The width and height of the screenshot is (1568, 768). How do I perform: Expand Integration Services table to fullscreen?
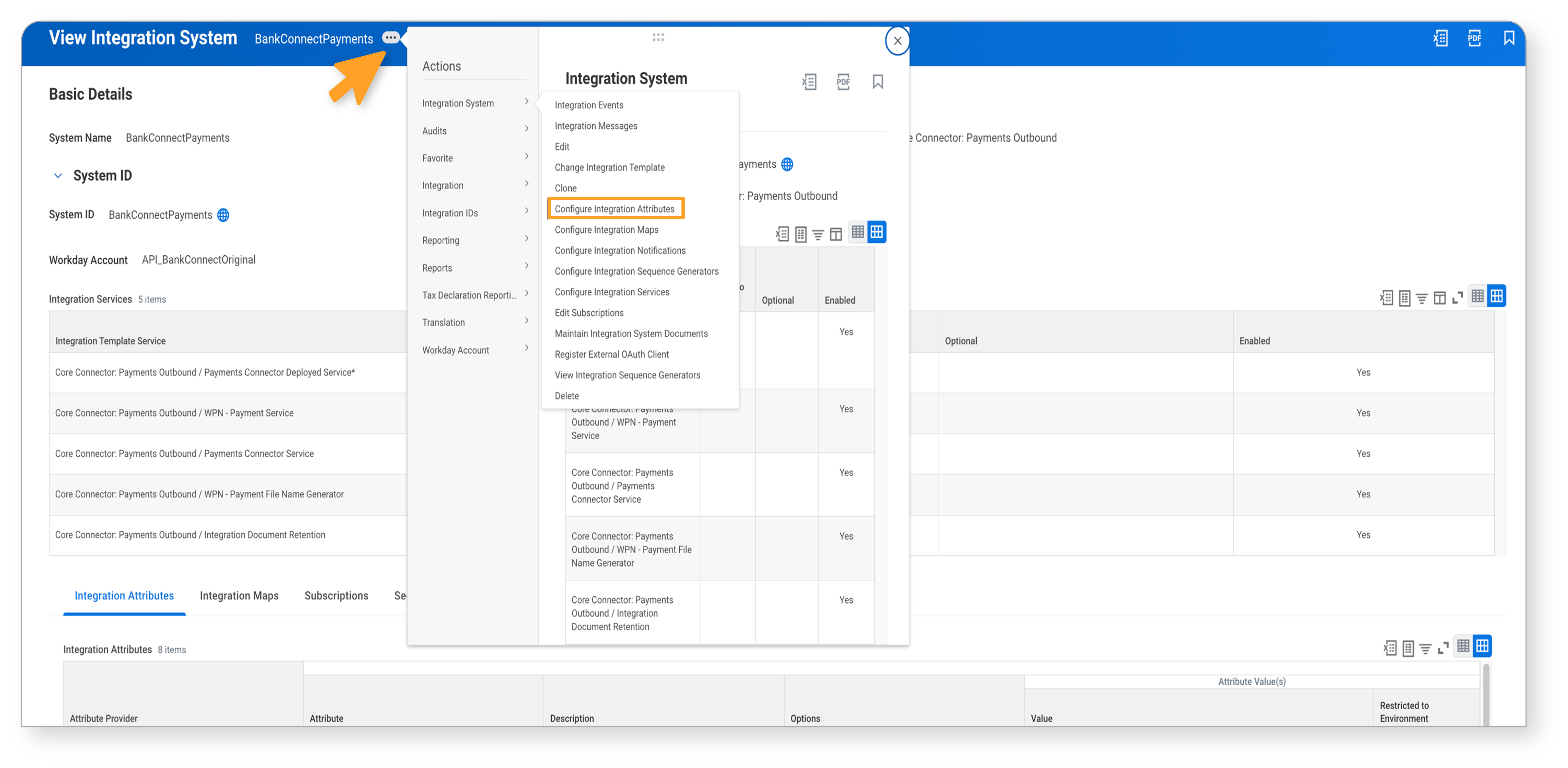click(1457, 298)
